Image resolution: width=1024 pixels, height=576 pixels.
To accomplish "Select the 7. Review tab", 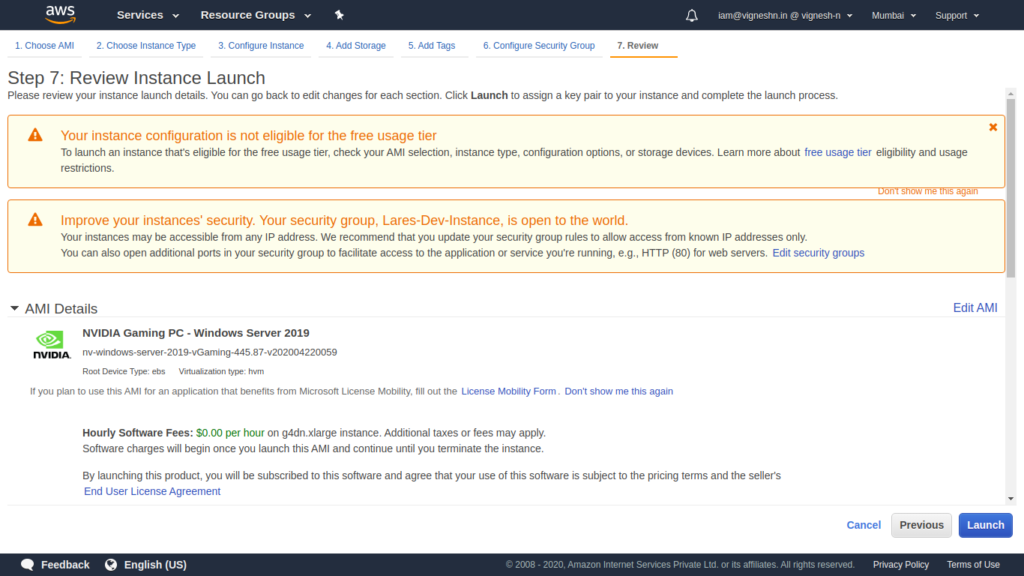I will pos(638,46).
